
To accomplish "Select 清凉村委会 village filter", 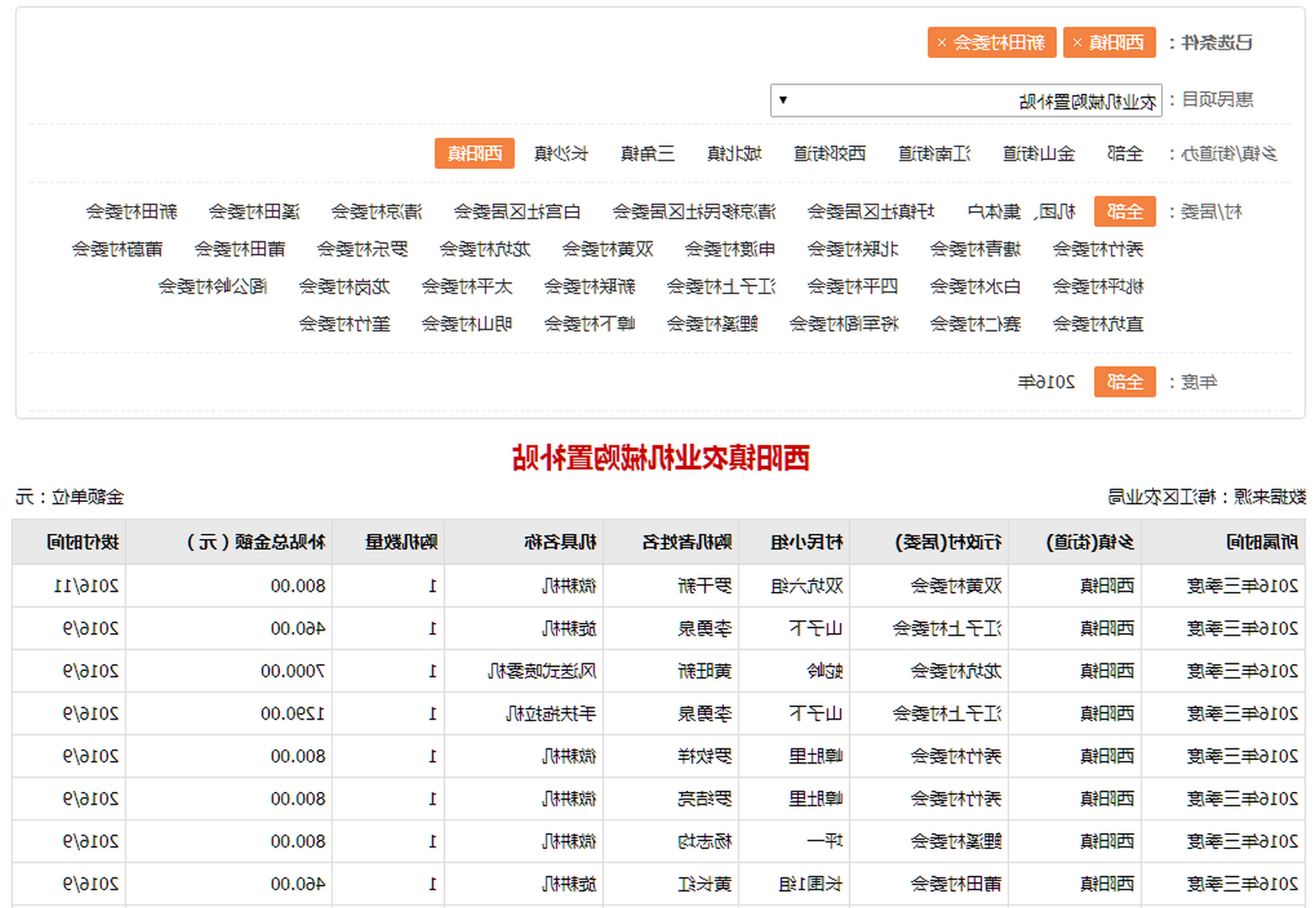I will point(377,212).
